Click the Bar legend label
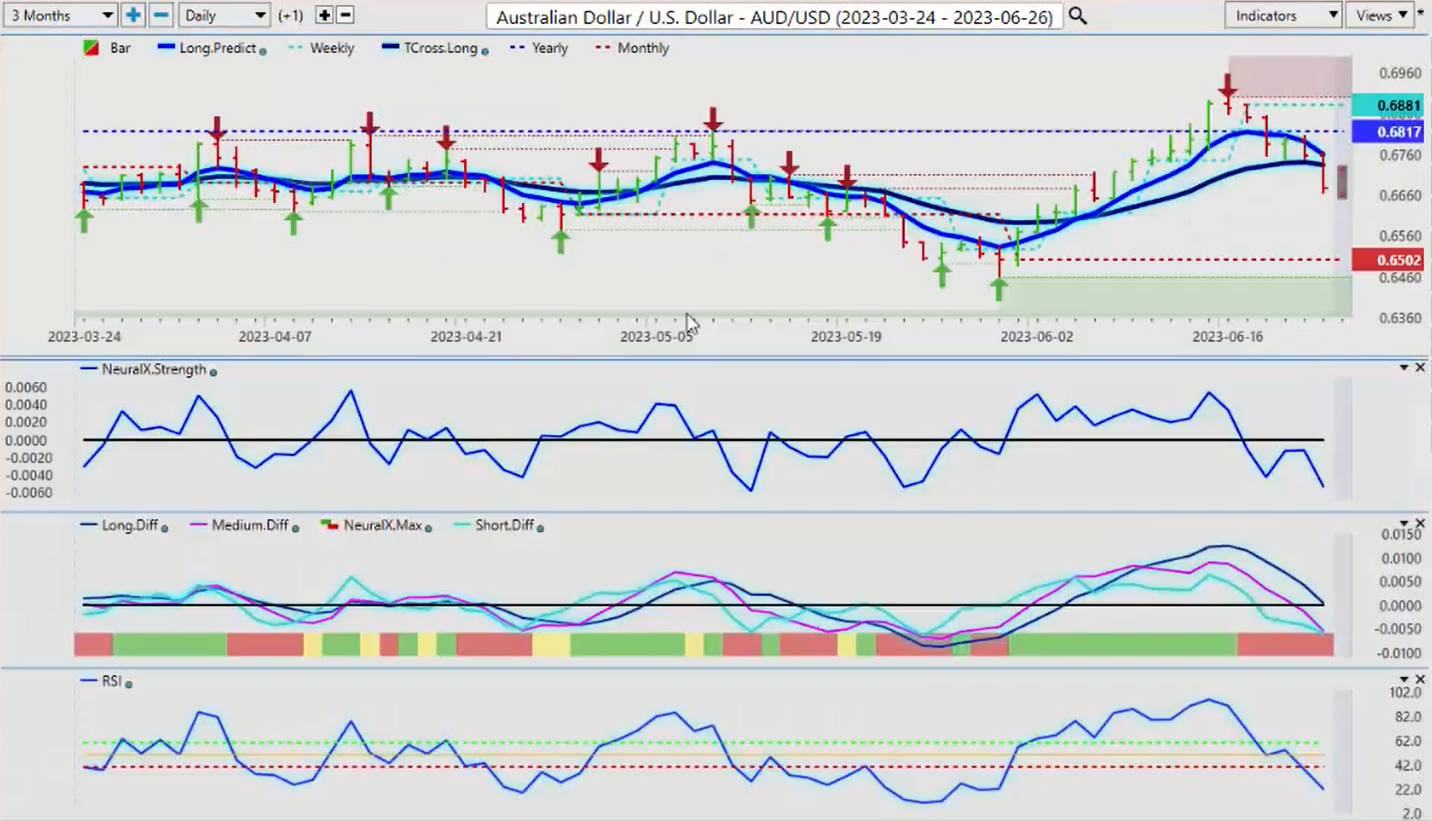The width and height of the screenshot is (1432, 821). [120, 48]
